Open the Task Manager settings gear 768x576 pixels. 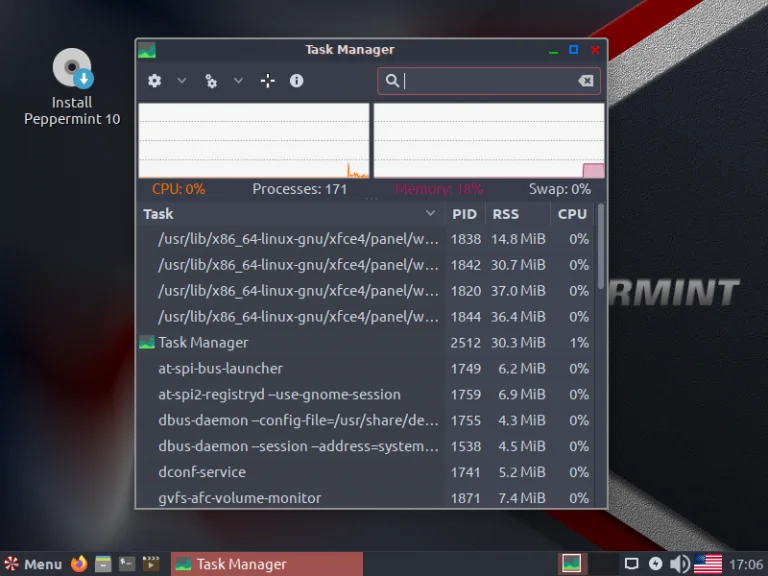[x=154, y=81]
